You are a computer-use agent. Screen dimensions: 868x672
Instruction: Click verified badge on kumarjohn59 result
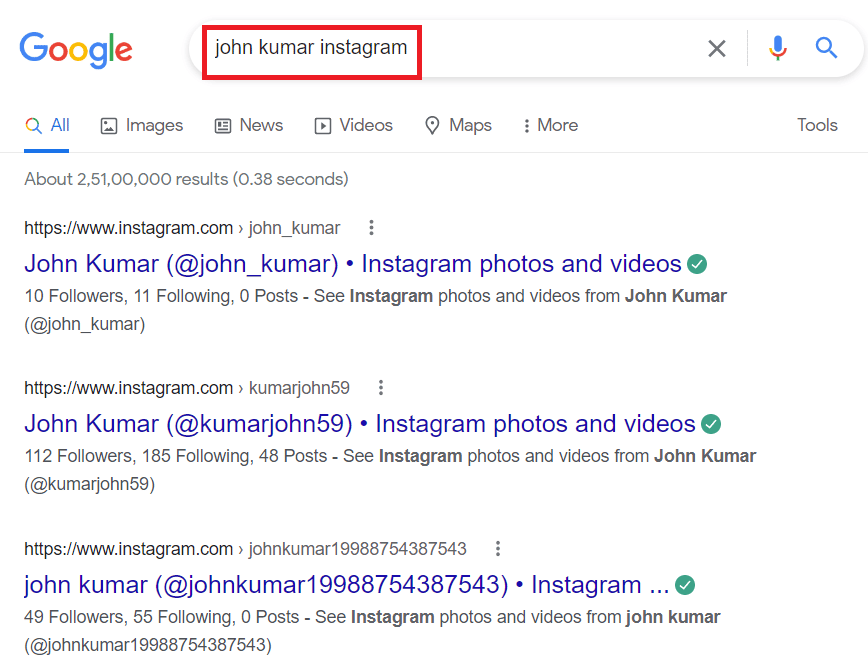[x=711, y=424]
